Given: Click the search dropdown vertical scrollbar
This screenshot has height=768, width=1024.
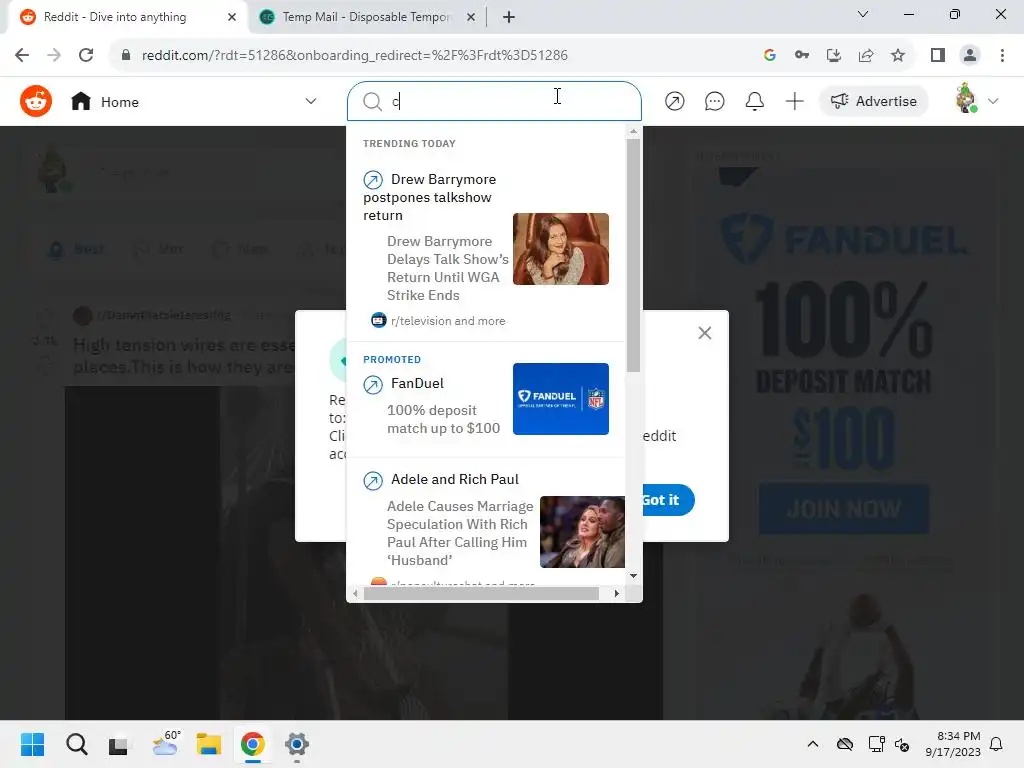Looking at the screenshot, I should [x=633, y=255].
